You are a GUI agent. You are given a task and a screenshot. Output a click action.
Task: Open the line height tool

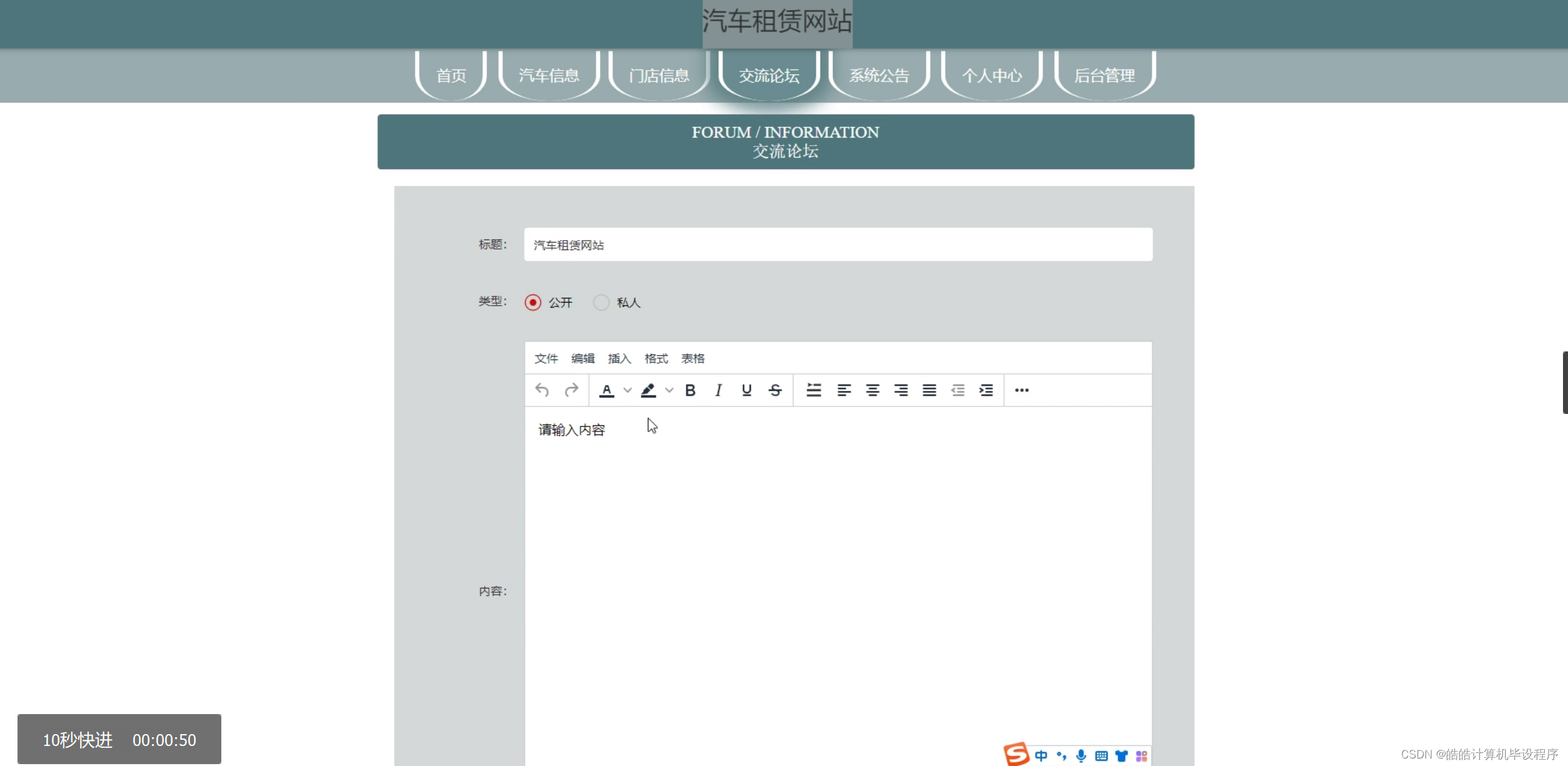(x=813, y=390)
